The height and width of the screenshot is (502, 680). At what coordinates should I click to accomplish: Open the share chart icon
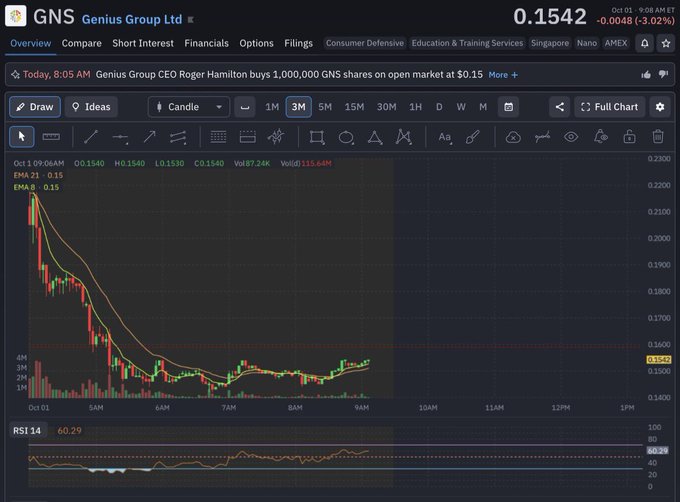coord(559,107)
